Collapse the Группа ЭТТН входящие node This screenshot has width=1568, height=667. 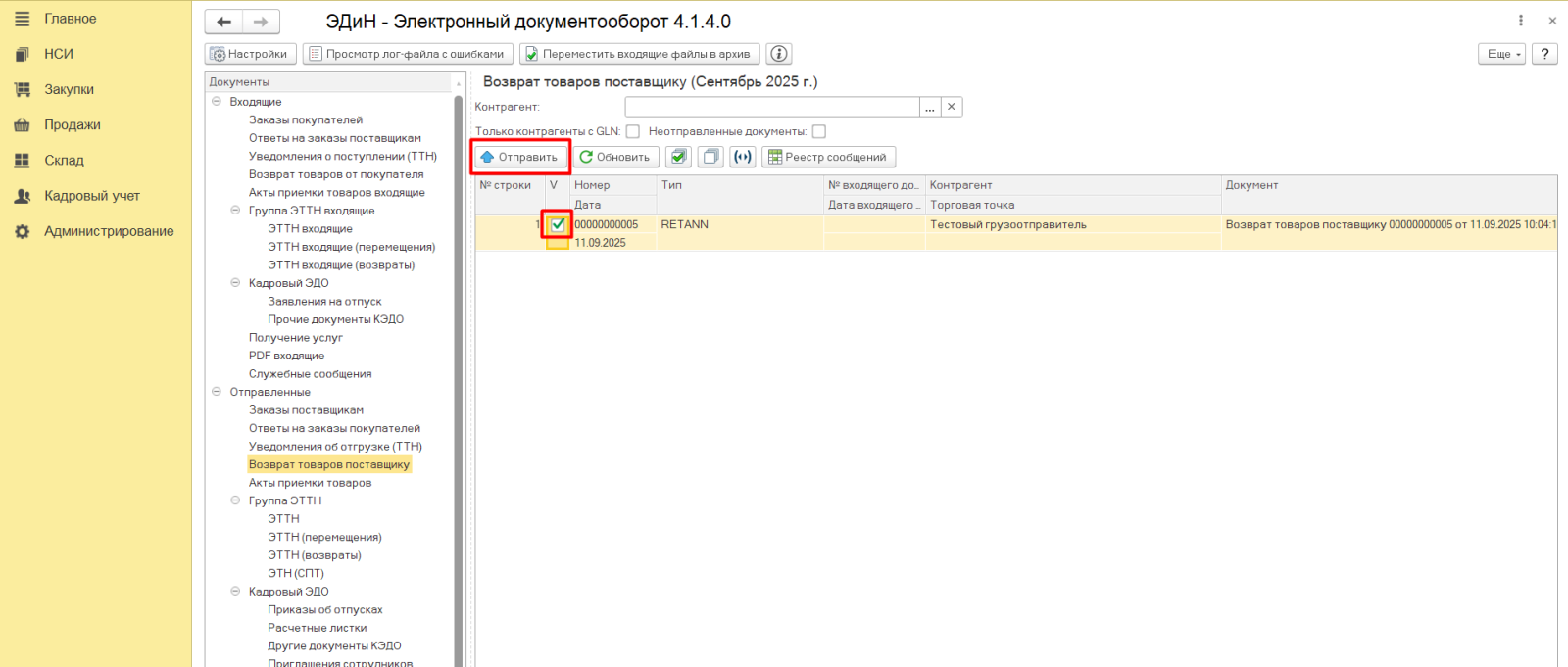[x=235, y=211]
